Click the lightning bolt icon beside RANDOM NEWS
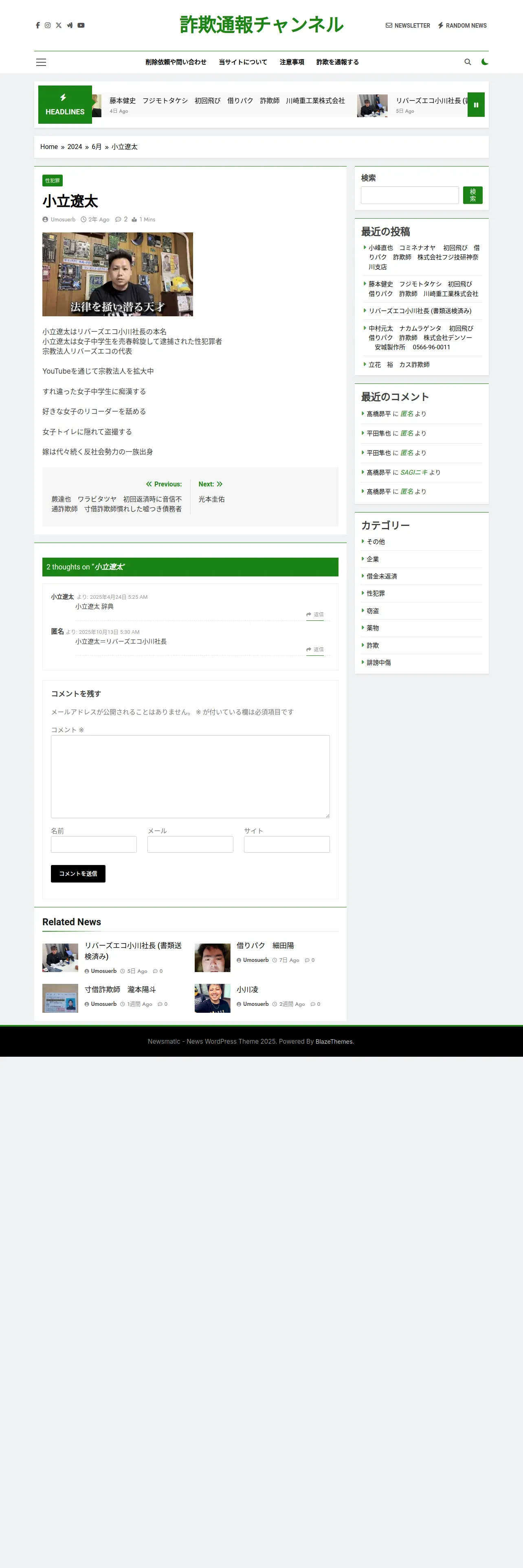 coord(441,26)
